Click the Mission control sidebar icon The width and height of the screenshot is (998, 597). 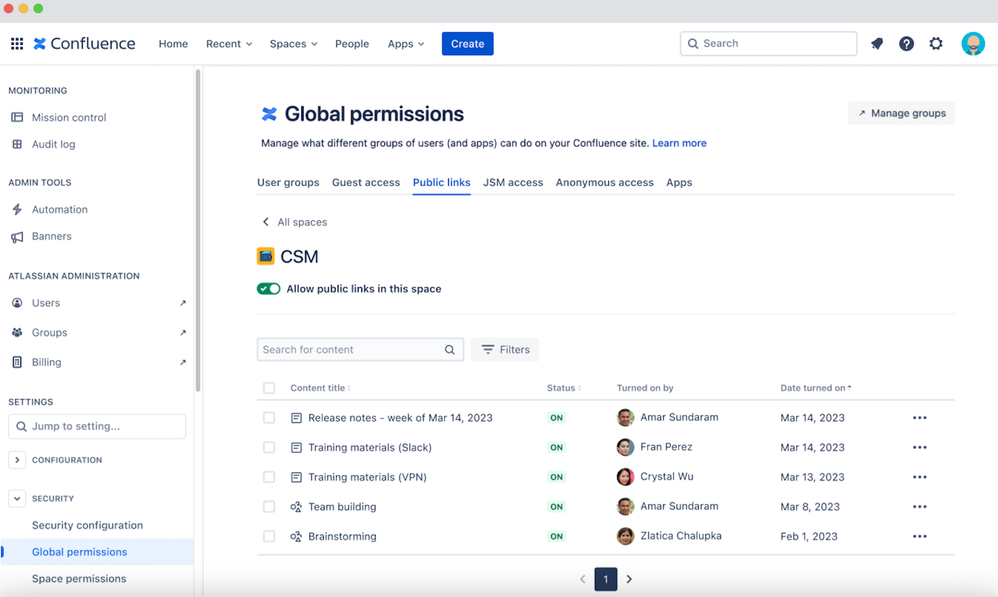coord(17,117)
